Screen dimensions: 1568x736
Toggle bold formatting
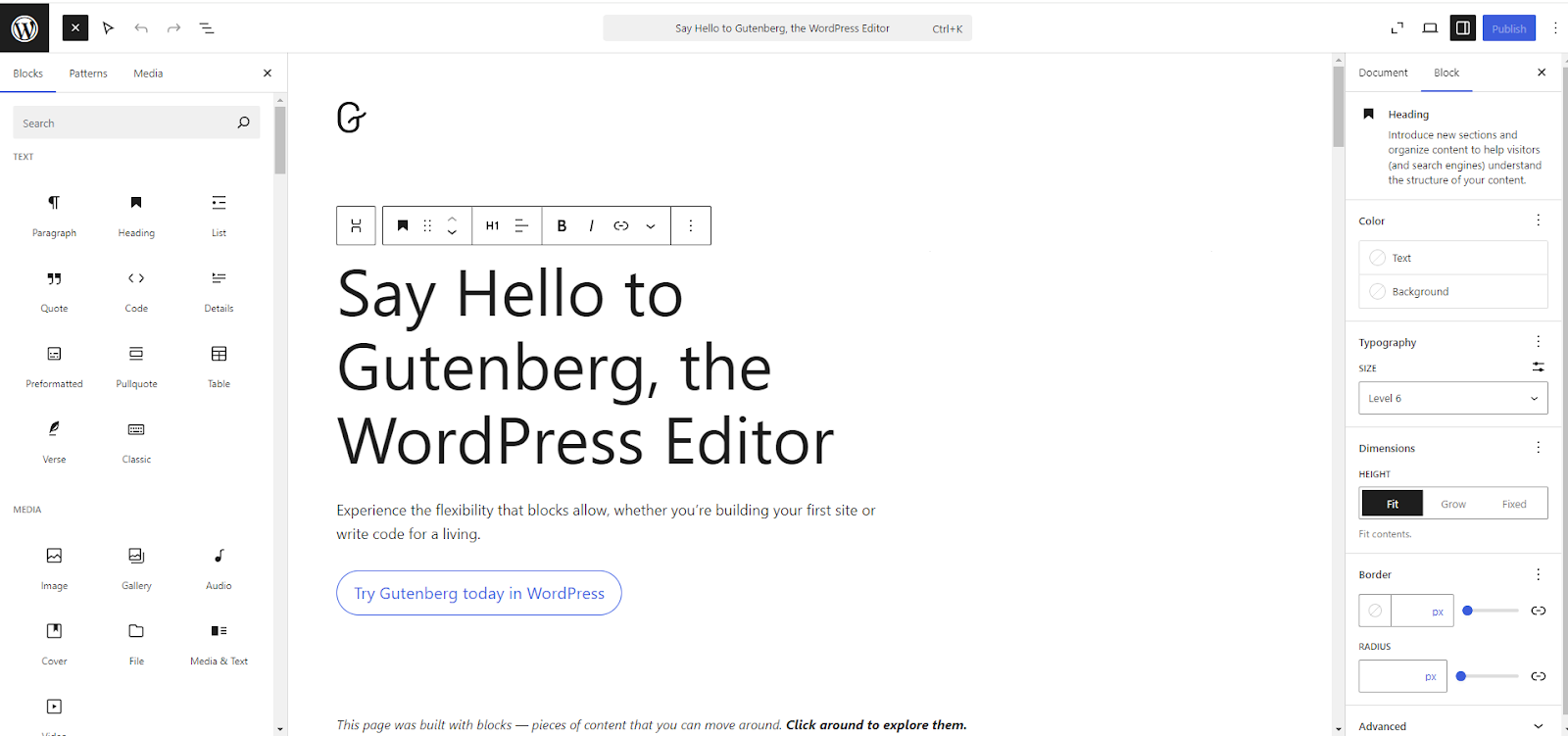coord(562,225)
